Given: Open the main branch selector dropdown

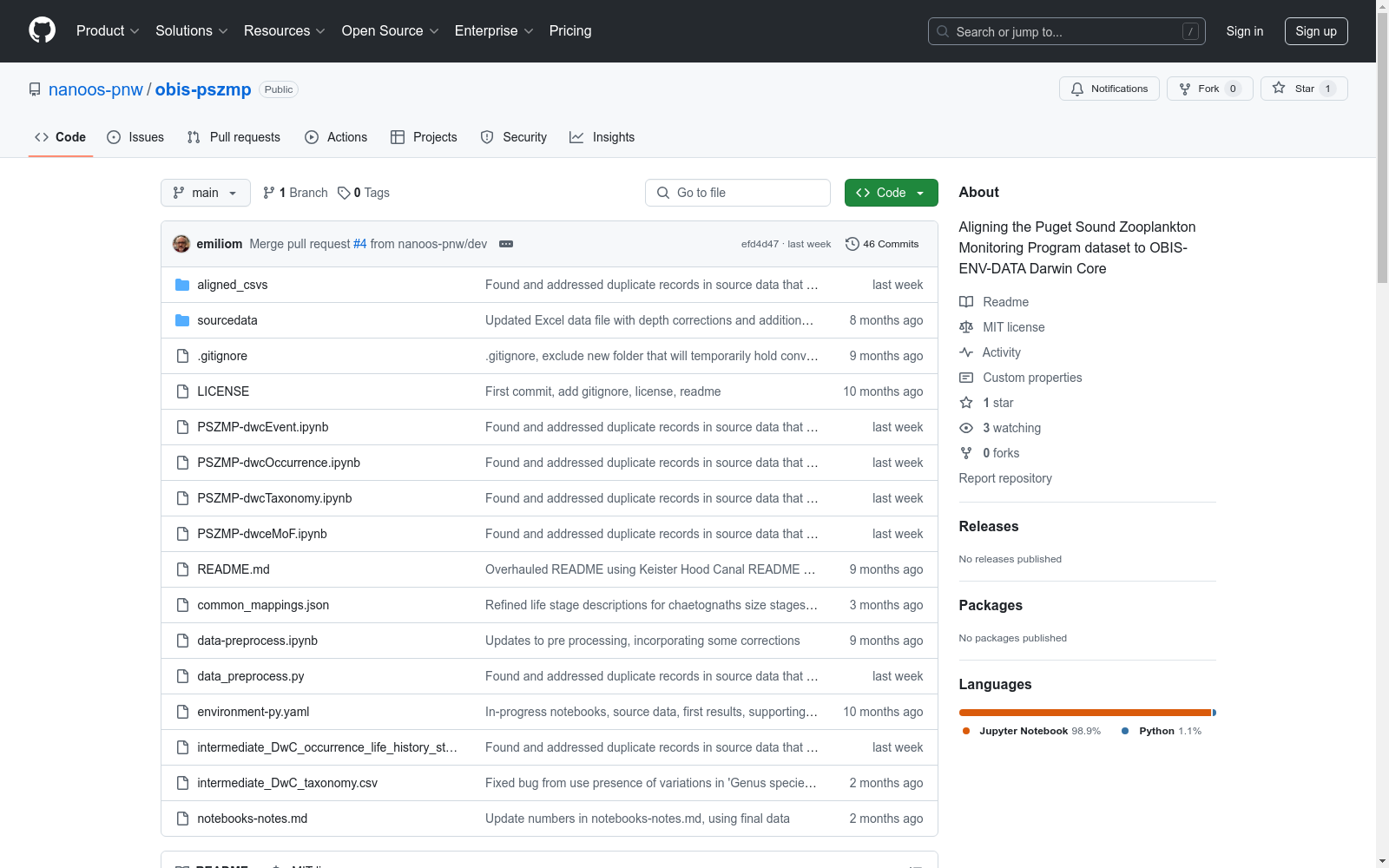Looking at the screenshot, I should point(206,193).
